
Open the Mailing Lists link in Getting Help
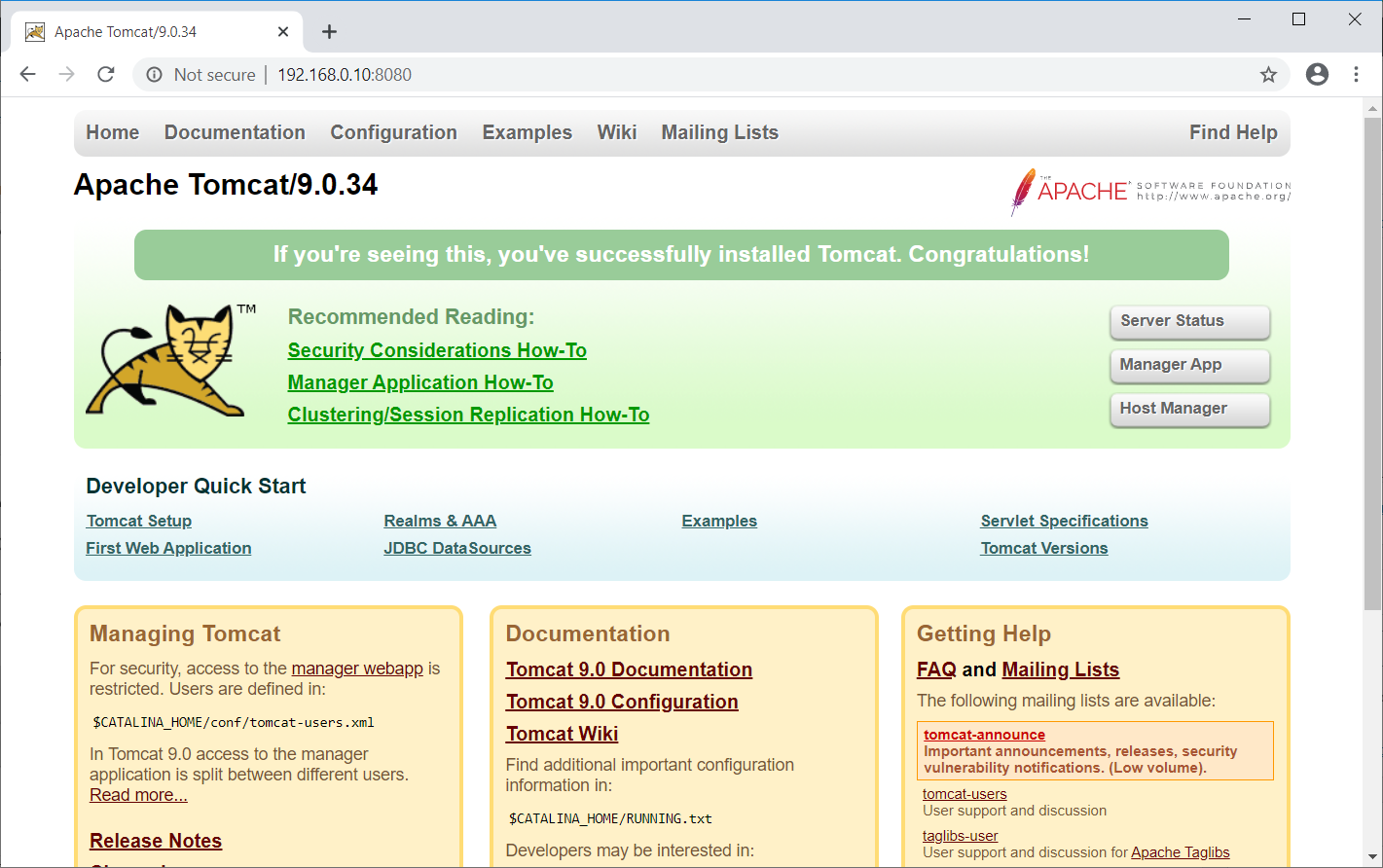[x=1060, y=669]
